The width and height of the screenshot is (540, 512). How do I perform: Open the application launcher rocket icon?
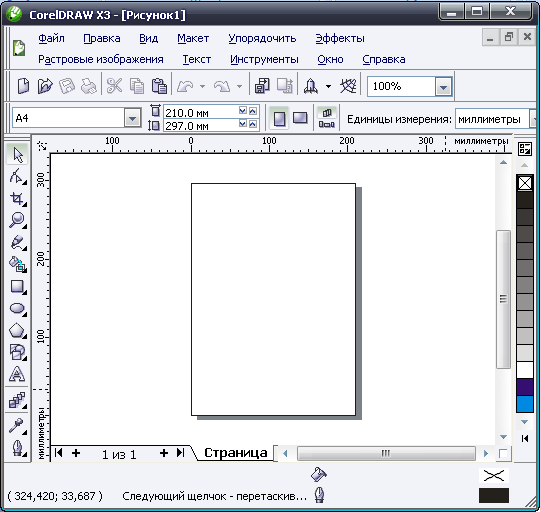[311, 86]
